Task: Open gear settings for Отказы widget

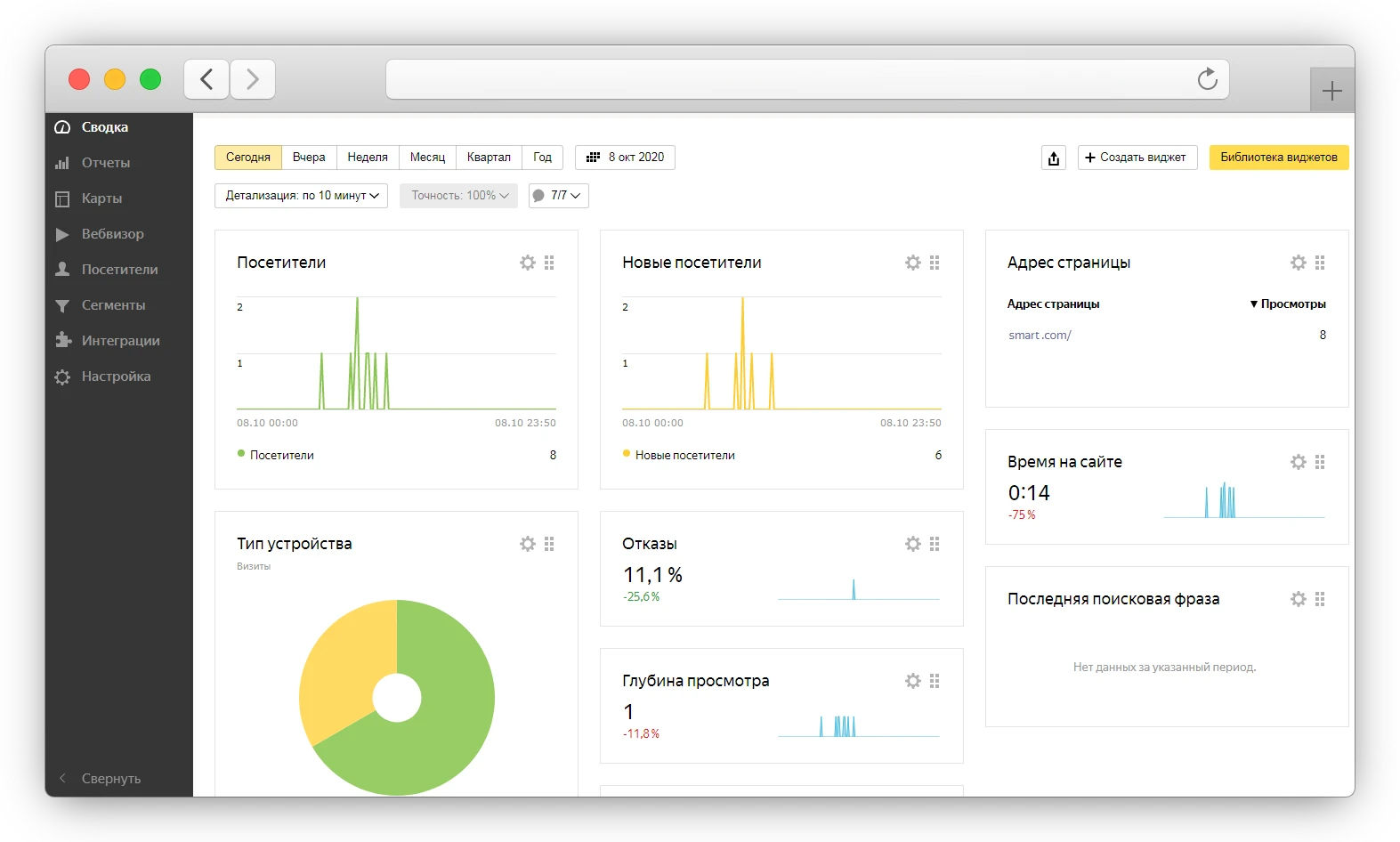Action: point(912,544)
